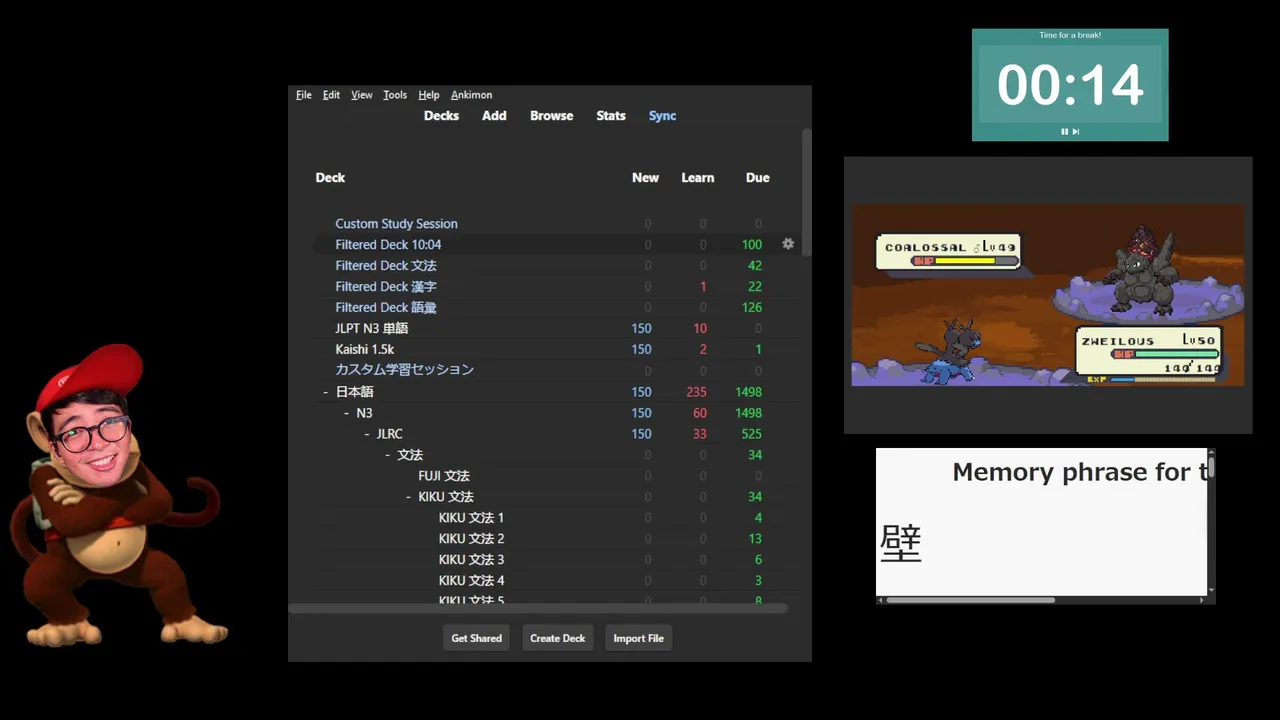The image size is (1280, 720).
Task: Open the JLPT N3 単語 deck
Action: pos(372,328)
